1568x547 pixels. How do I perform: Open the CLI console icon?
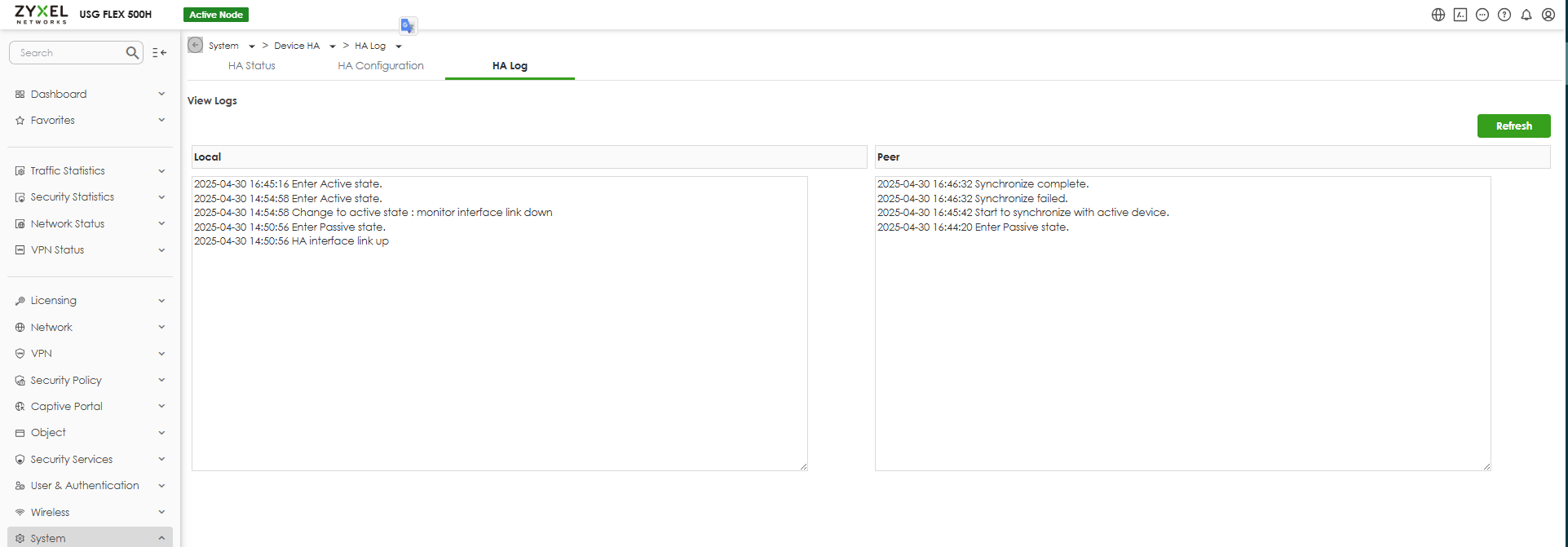(1460, 15)
